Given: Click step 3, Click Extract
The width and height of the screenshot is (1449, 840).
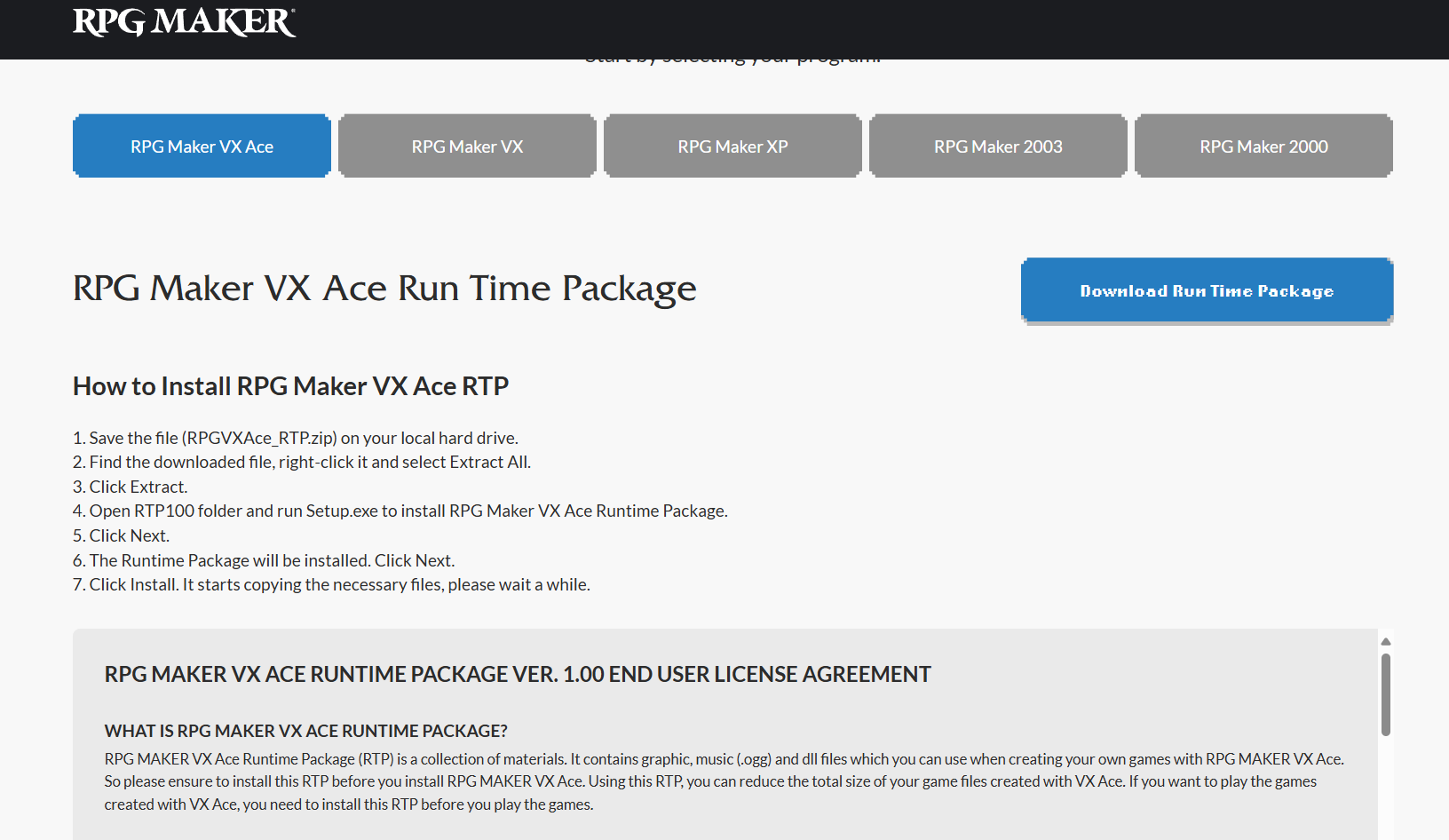Looking at the screenshot, I should (131, 487).
